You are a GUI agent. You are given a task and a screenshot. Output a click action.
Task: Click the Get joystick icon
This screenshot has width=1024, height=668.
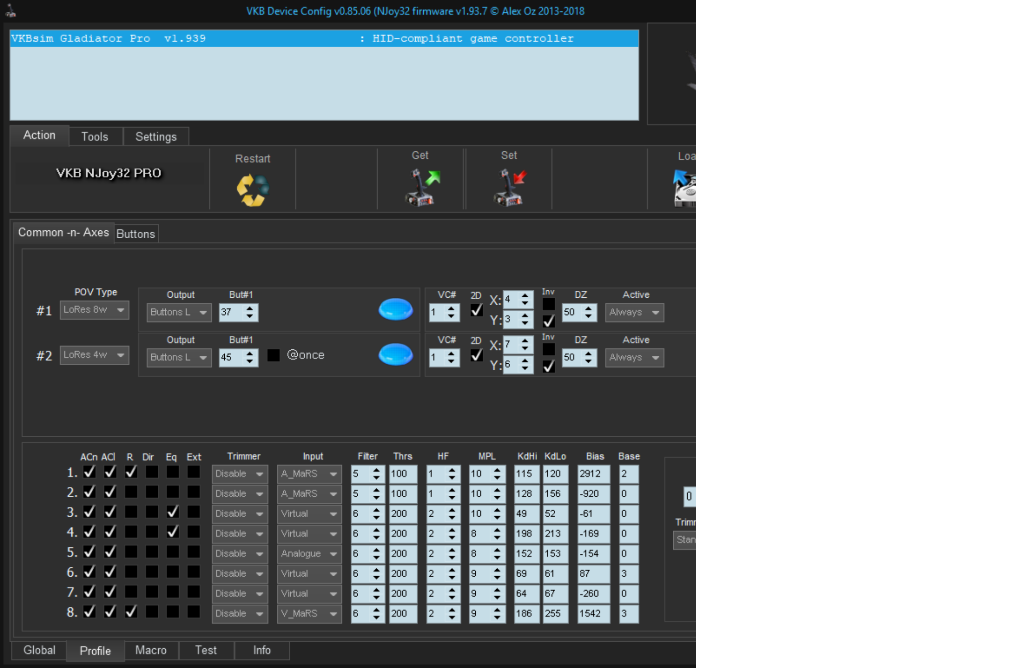(421, 187)
